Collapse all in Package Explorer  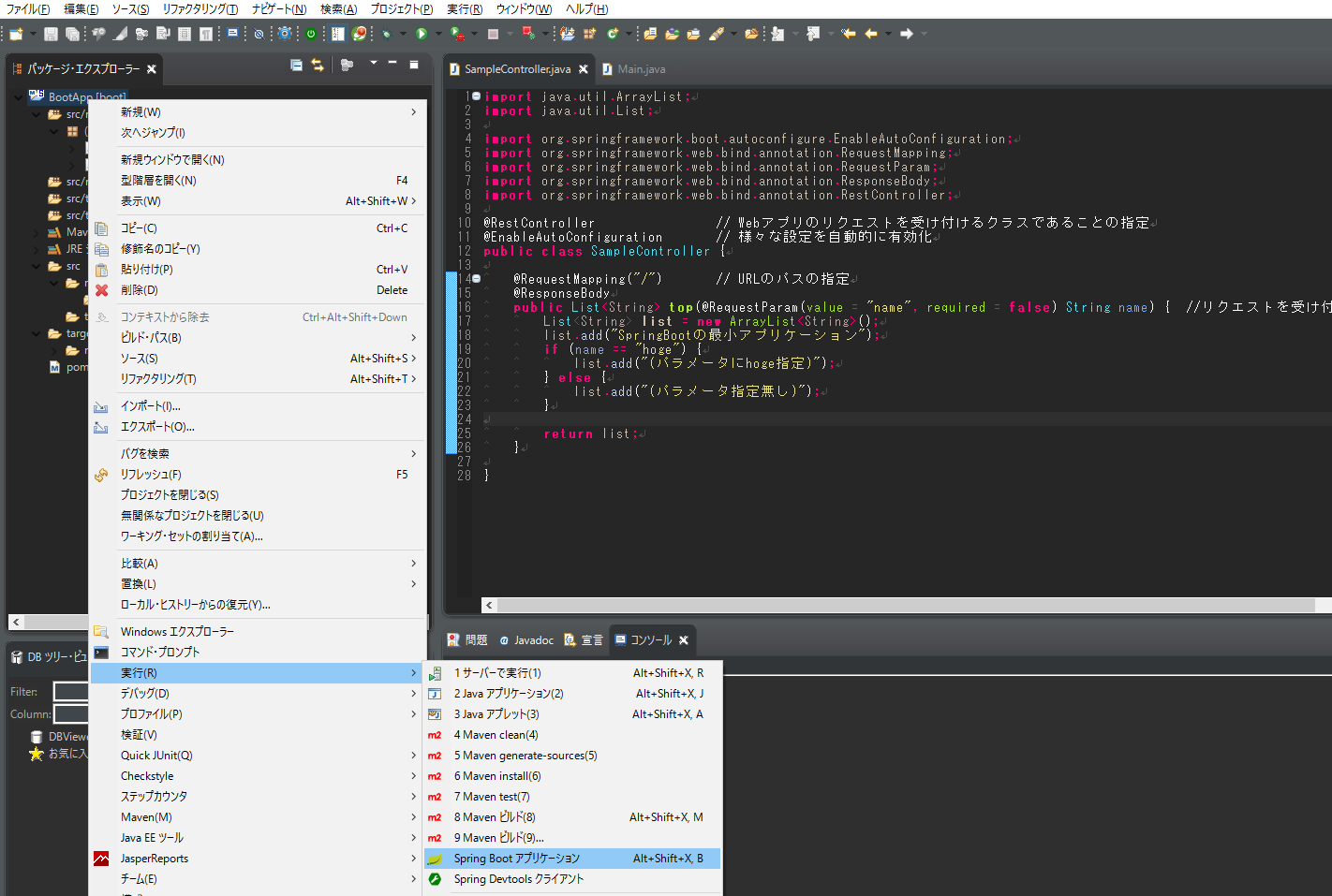[x=296, y=66]
